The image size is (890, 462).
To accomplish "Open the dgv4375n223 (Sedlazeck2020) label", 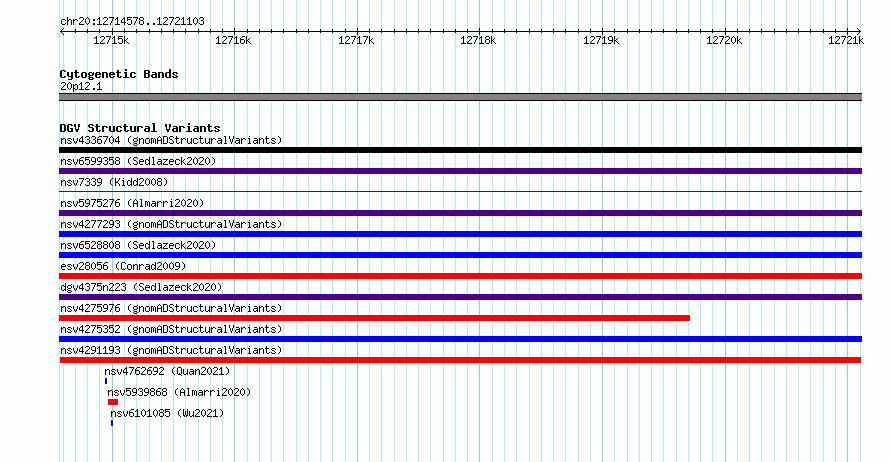I will [141, 287].
